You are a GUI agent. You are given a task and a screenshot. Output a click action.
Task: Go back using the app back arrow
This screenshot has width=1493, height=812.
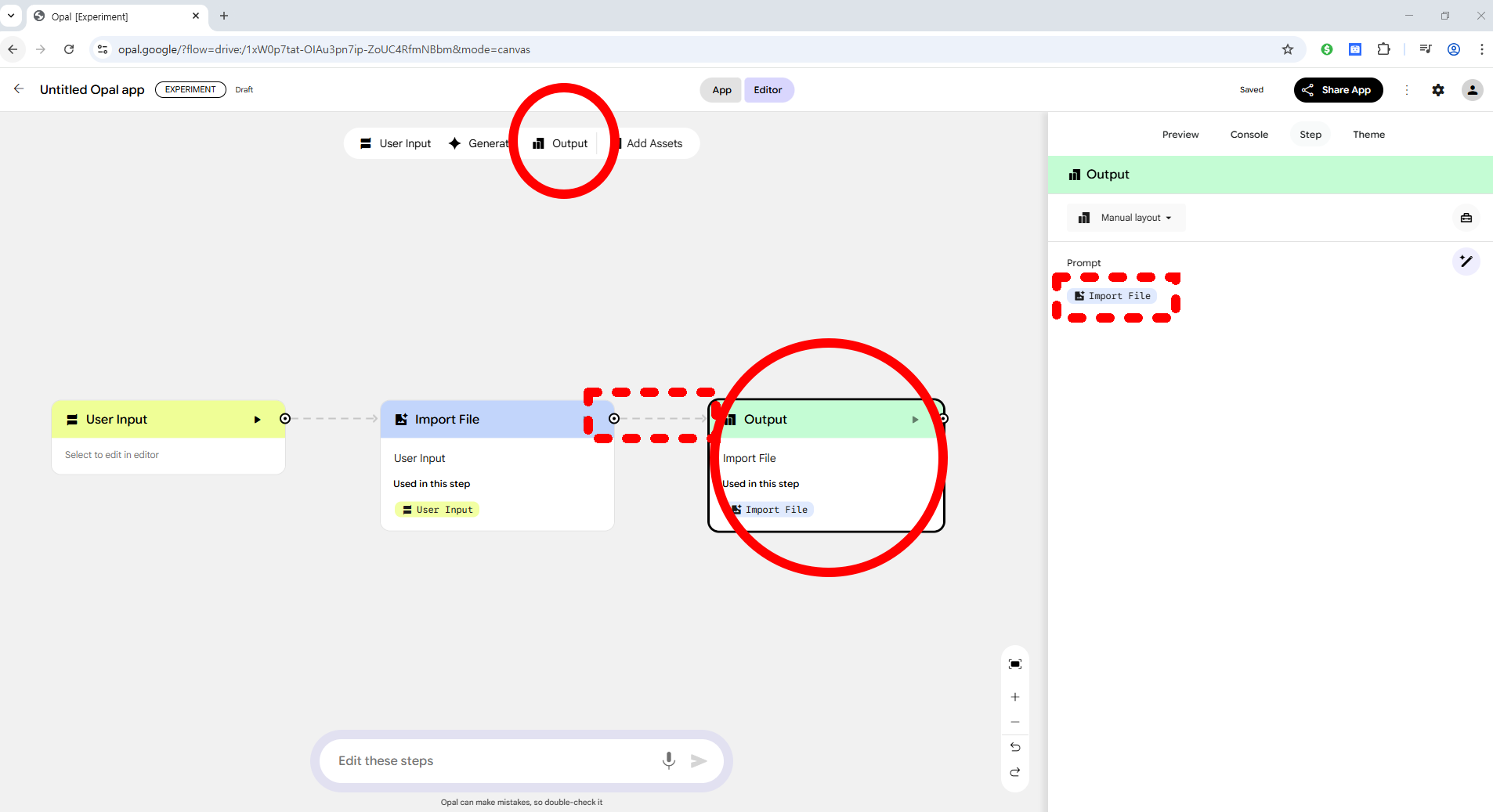[19, 89]
